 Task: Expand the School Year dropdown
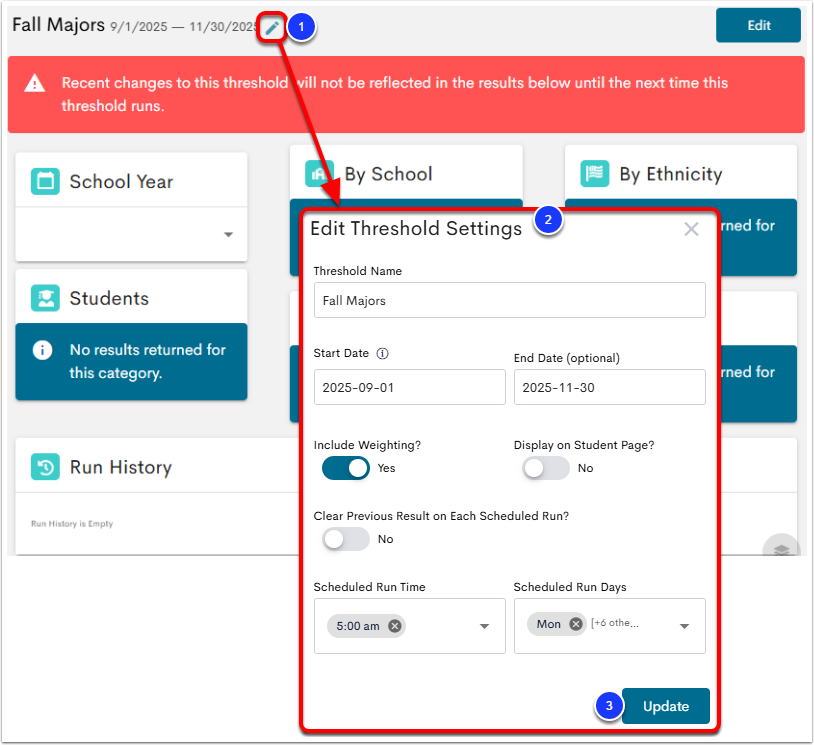(228, 235)
